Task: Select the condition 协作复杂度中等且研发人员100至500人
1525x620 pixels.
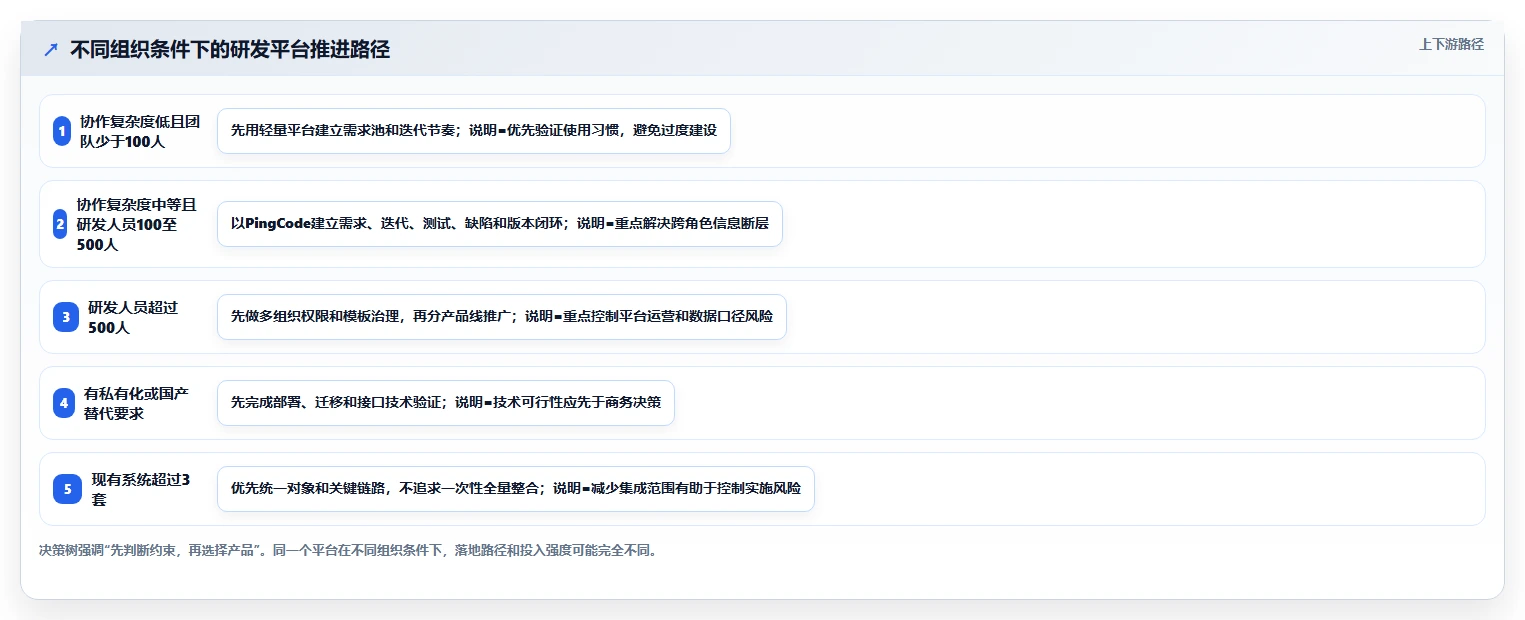Action: coord(137,224)
